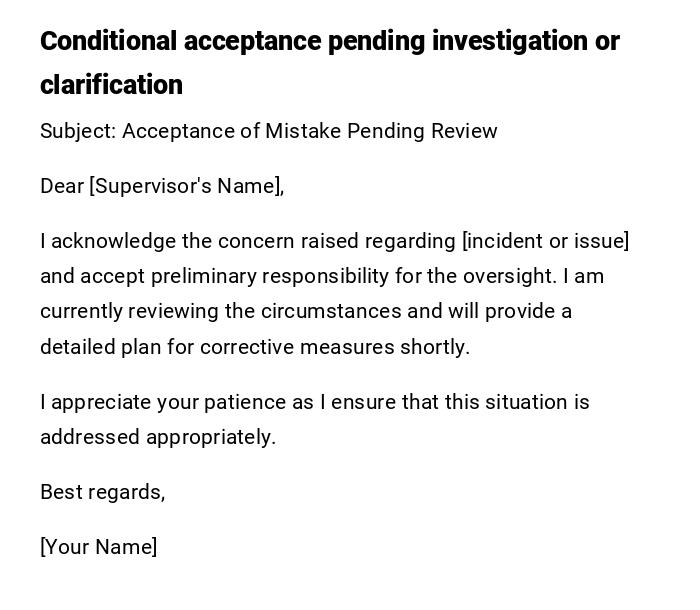This screenshot has width=700, height=610.
Task: Click the "Best regards," closing line
Action: pyautogui.click(x=102, y=492)
